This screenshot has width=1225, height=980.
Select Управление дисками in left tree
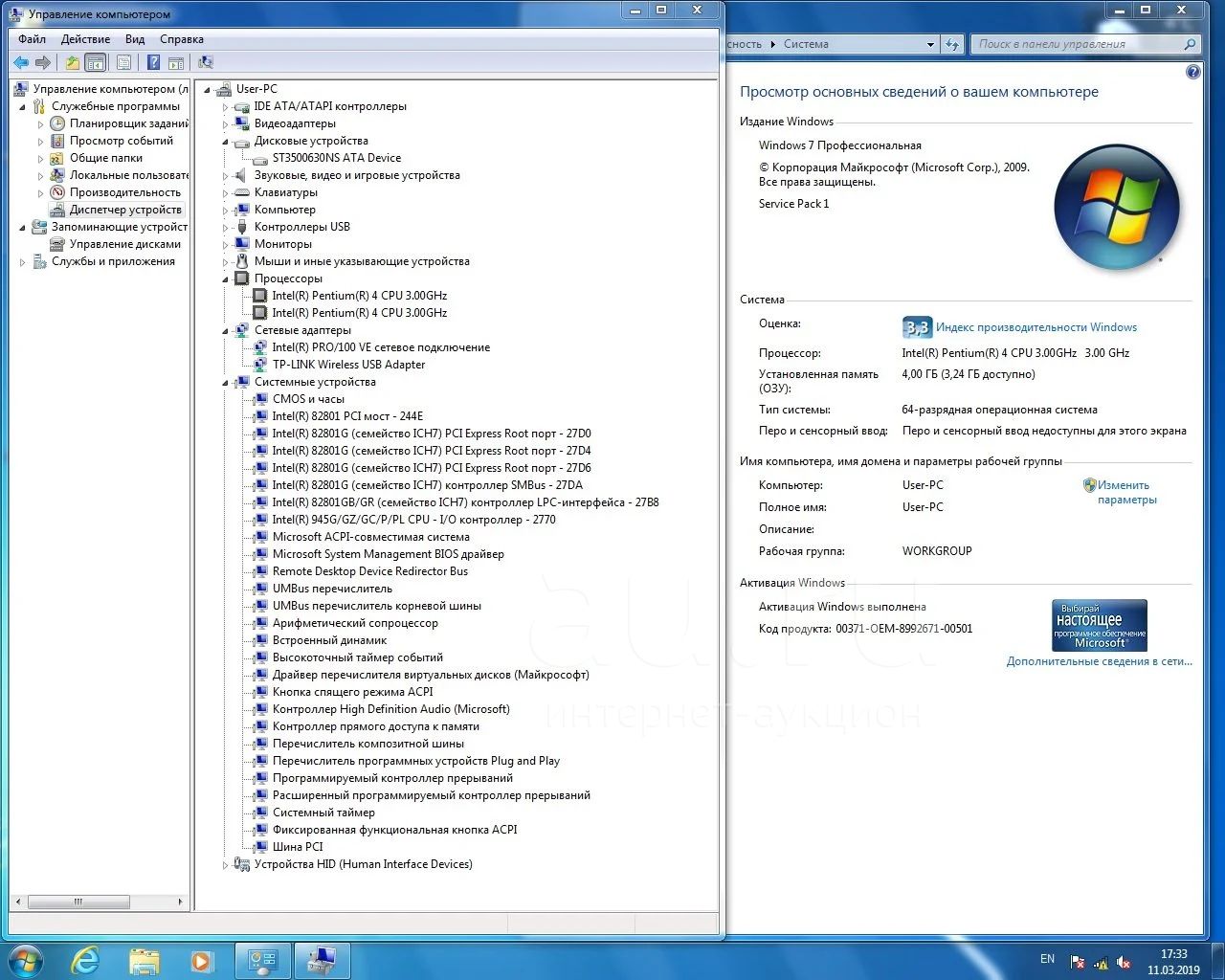[125, 244]
